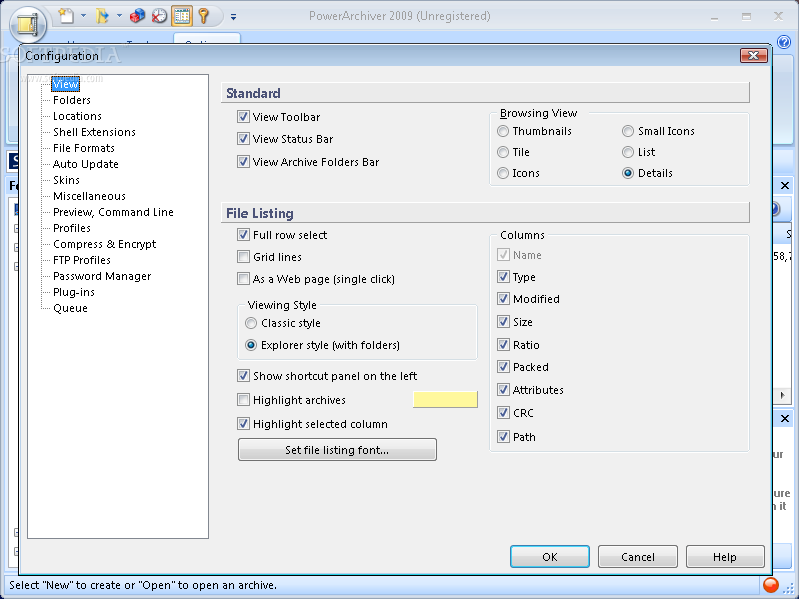The image size is (799, 599).
Task: Open Plug-ins configuration page
Action: point(74,292)
